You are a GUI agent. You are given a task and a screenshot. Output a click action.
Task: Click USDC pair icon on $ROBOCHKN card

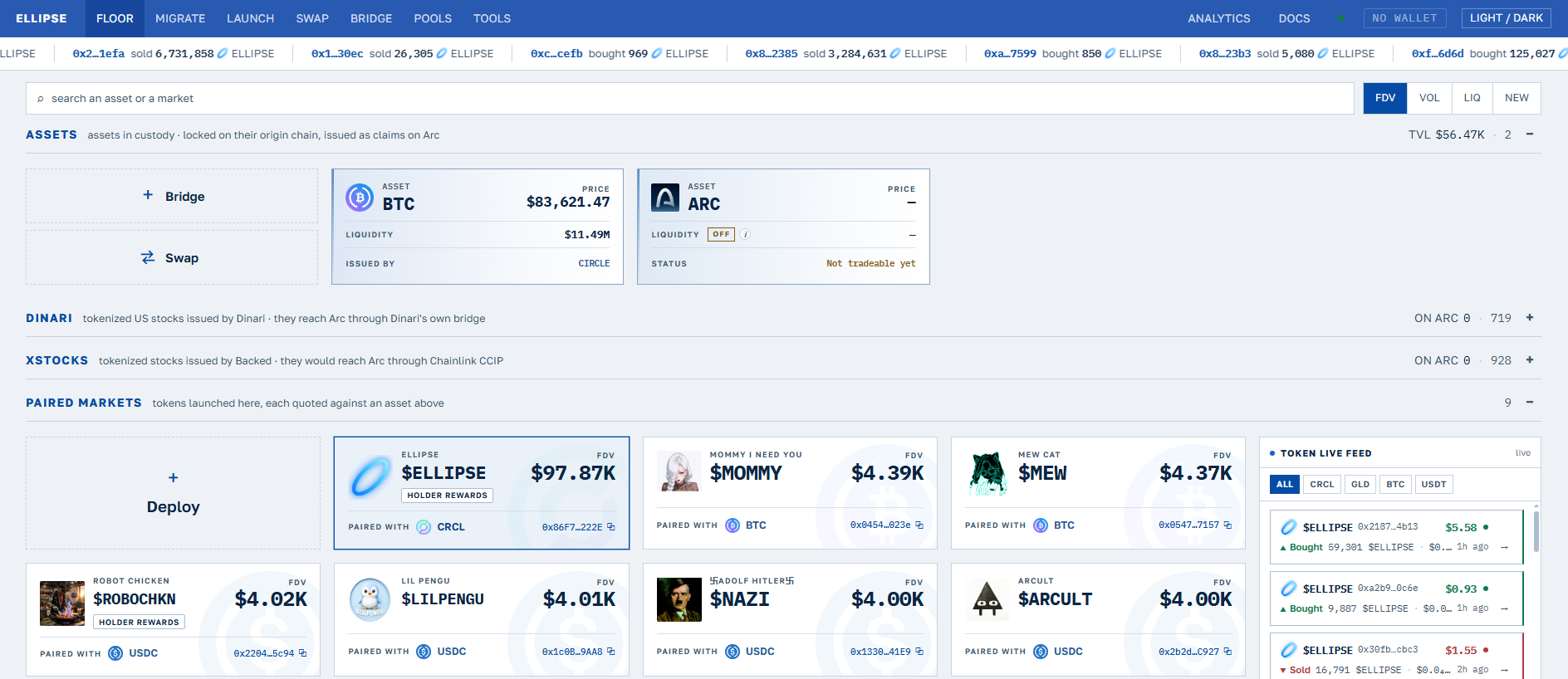click(115, 653)
